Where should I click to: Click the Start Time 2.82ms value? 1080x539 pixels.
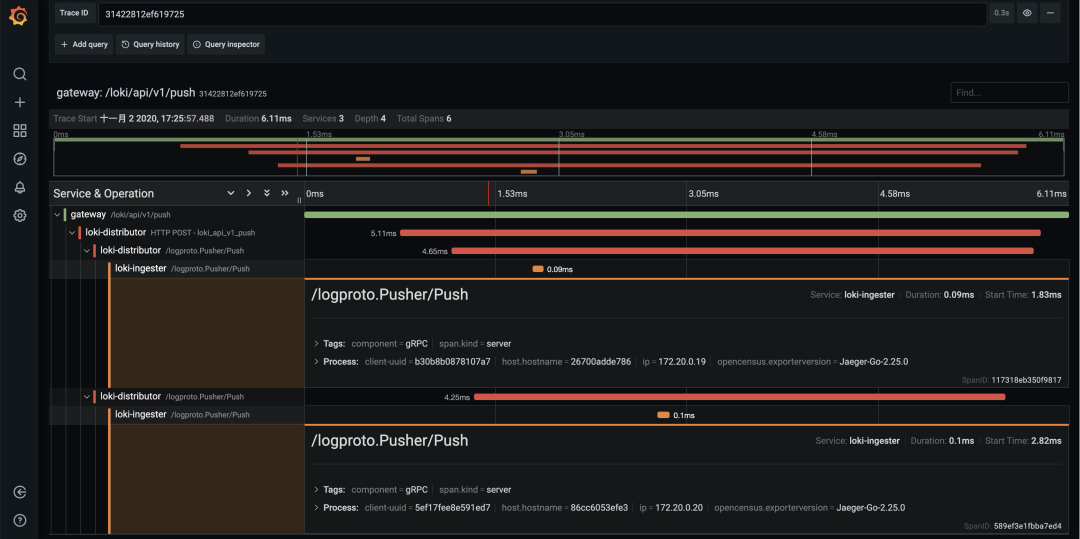(1046, 441)
